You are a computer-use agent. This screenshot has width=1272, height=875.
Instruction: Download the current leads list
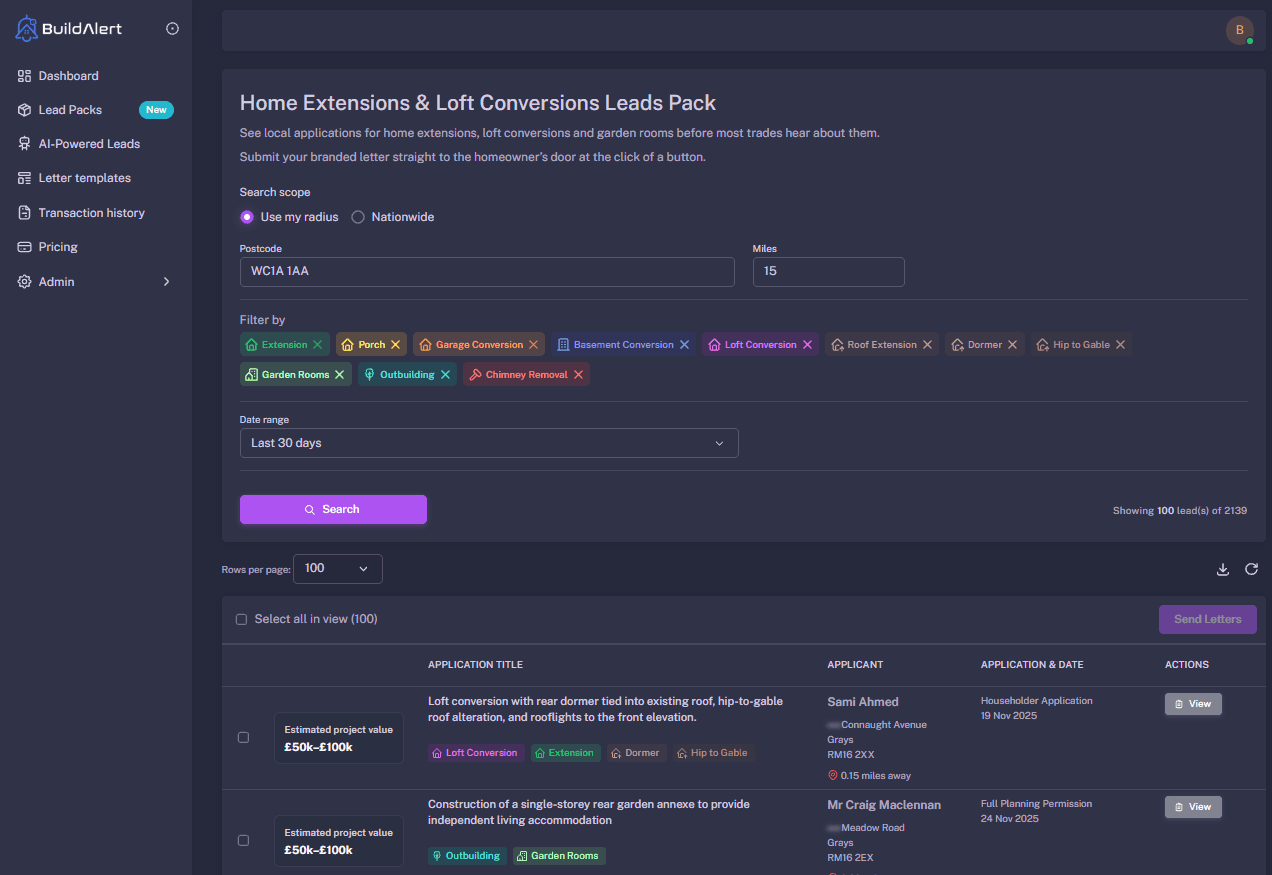pos(1222,568)
